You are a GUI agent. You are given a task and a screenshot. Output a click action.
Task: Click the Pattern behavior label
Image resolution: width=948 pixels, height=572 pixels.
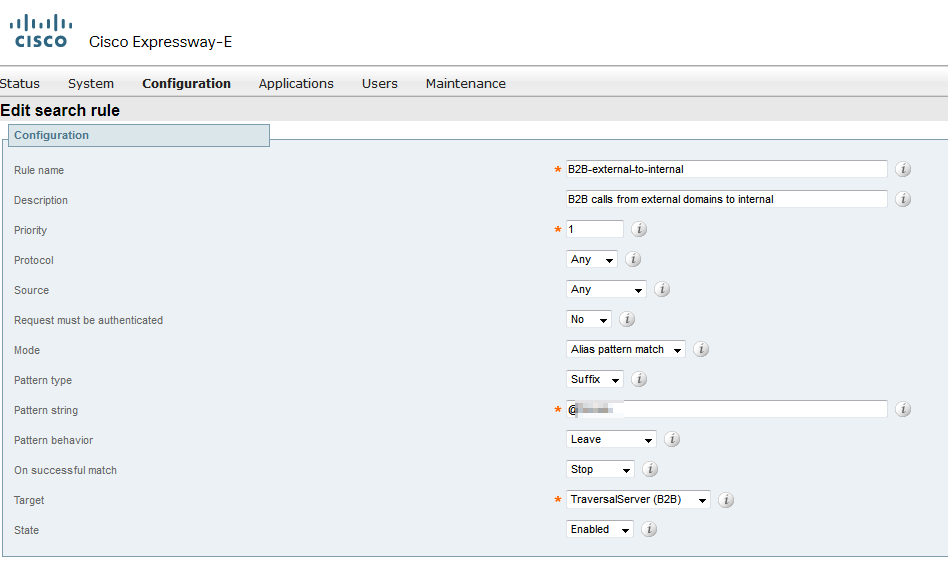[x=54, y=440]
